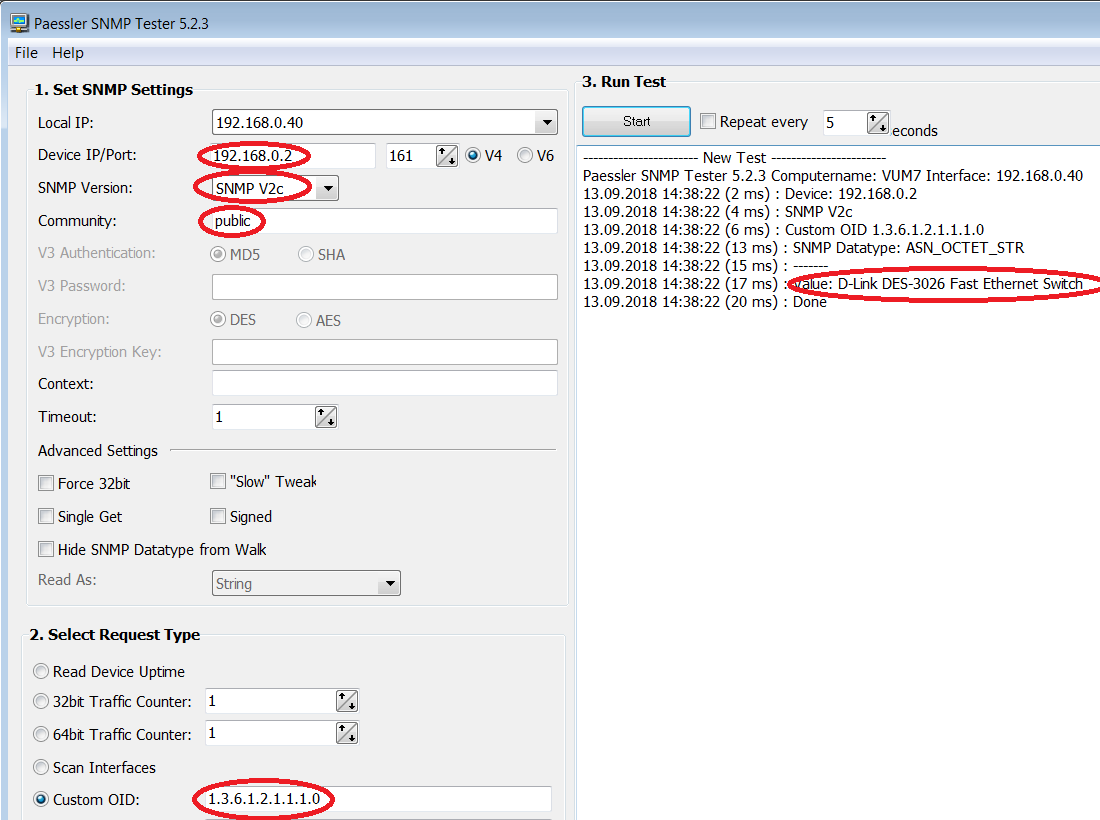Enable the Single Get checkbox
Viewport: 1100px width, 820px height.
pyautogui.click(x=46, y=516)
